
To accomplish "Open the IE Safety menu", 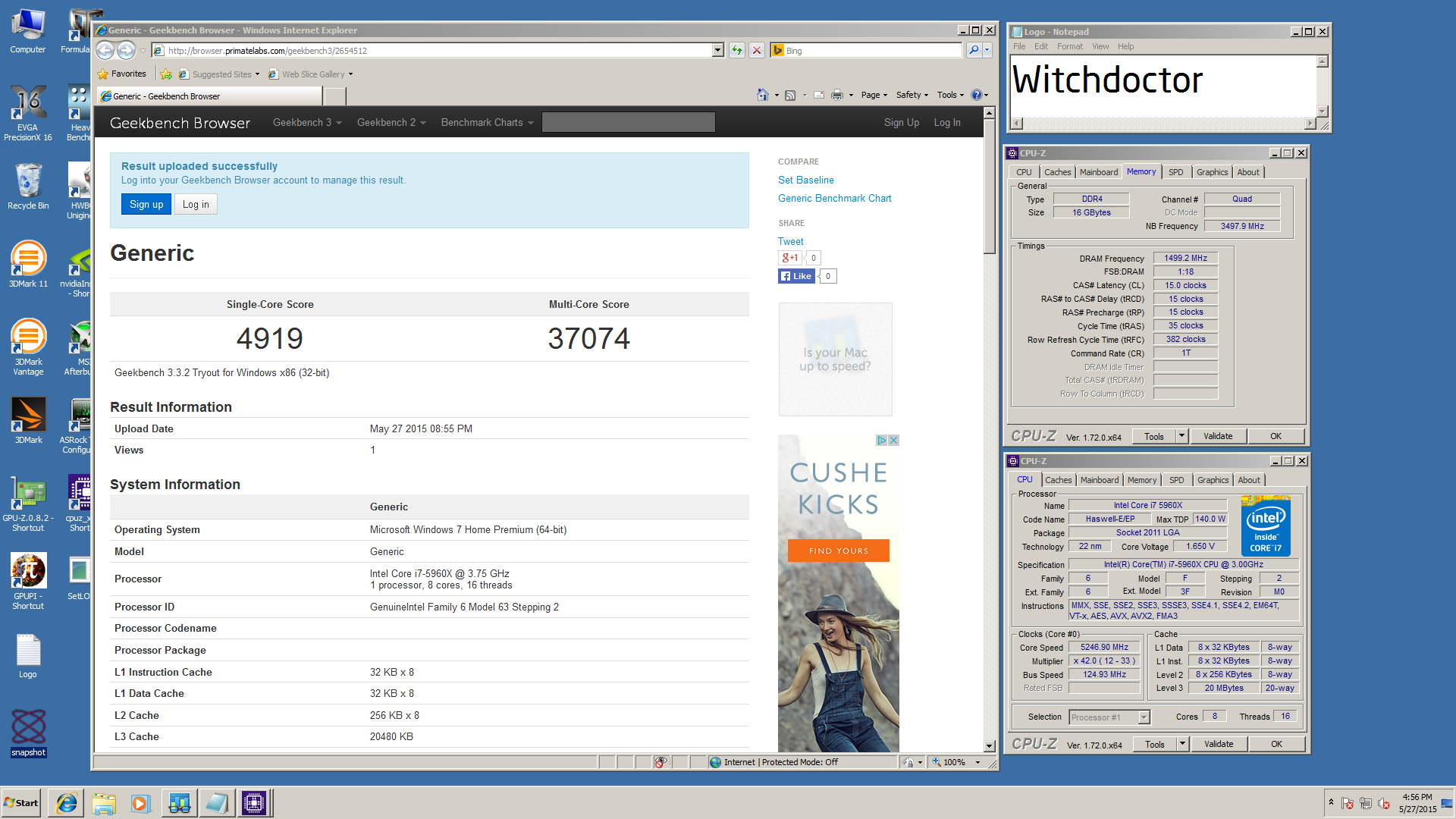I will [912, 95].
